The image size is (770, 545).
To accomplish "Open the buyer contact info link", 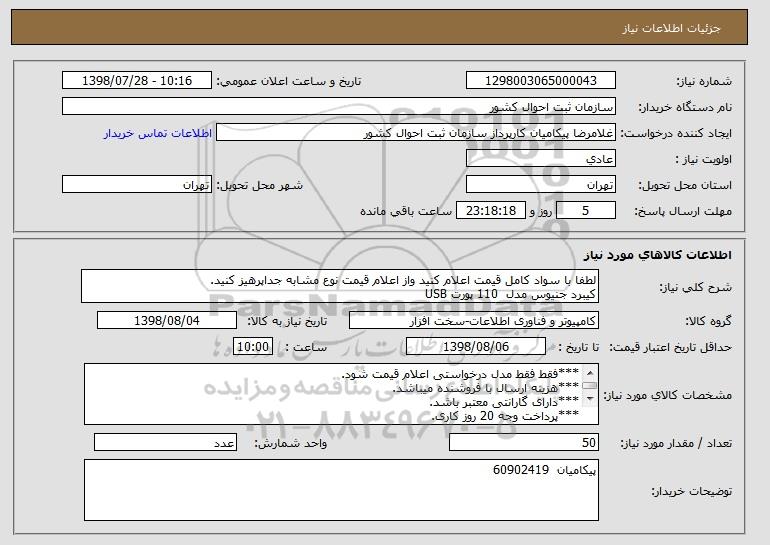I will click(158, 133).
